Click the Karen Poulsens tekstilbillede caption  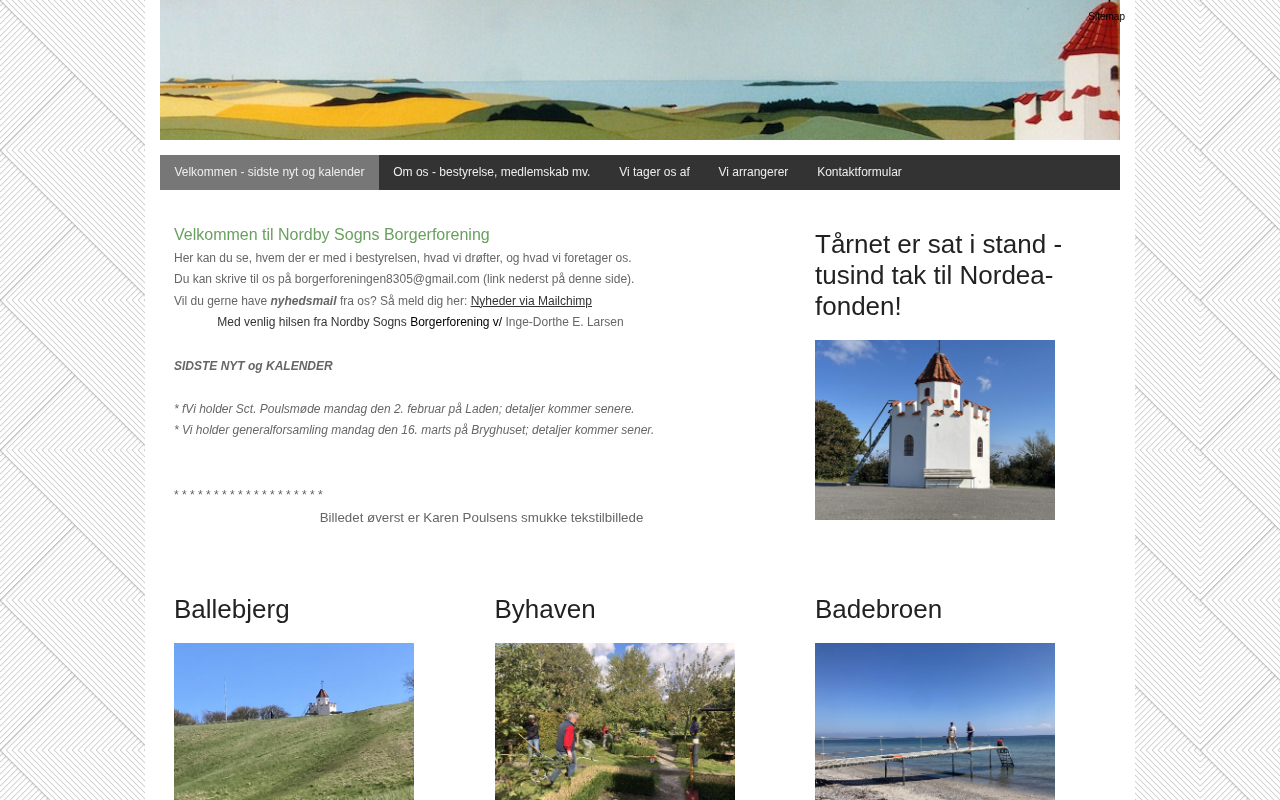(481, 518)
